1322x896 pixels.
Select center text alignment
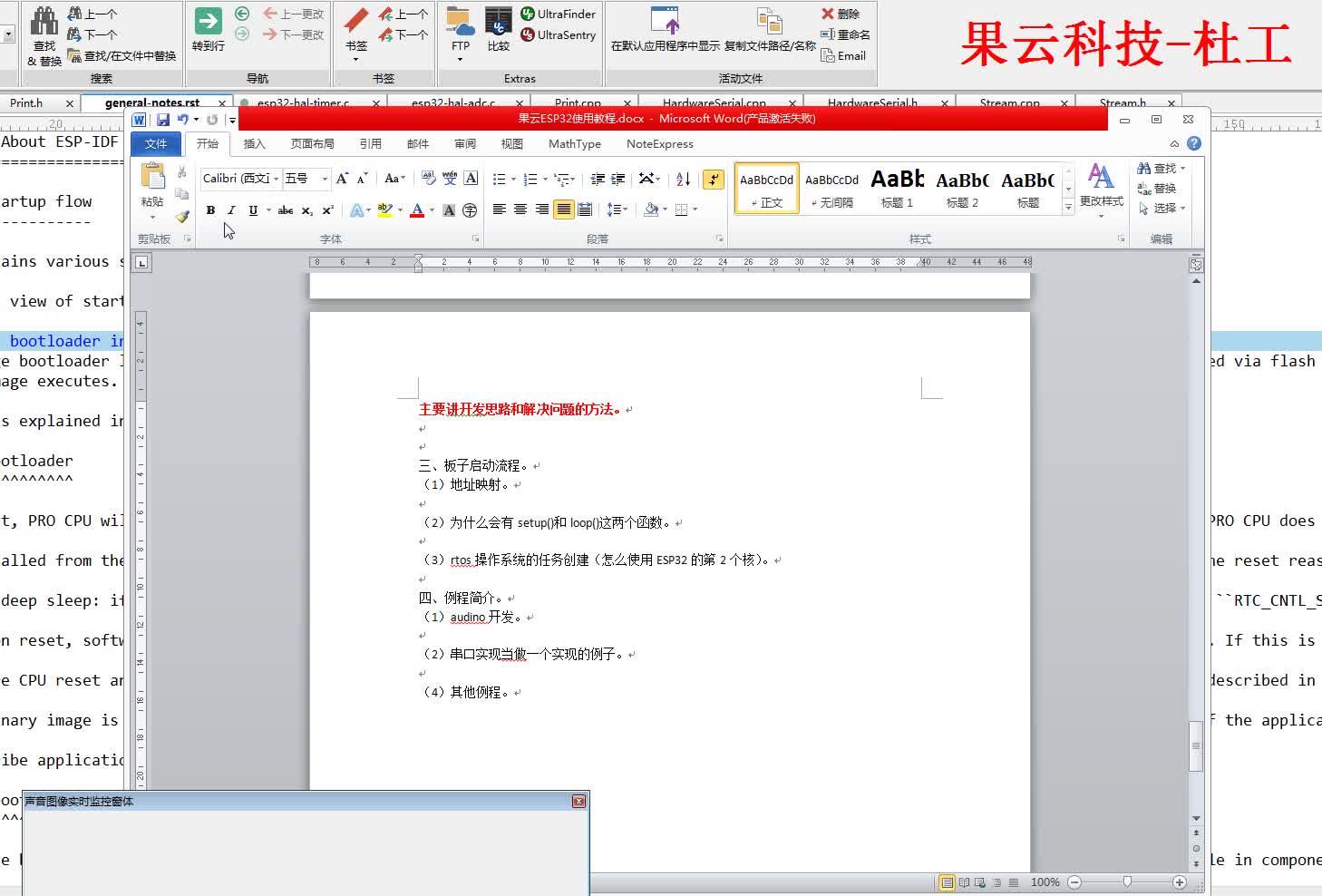[x=520, y=209]
